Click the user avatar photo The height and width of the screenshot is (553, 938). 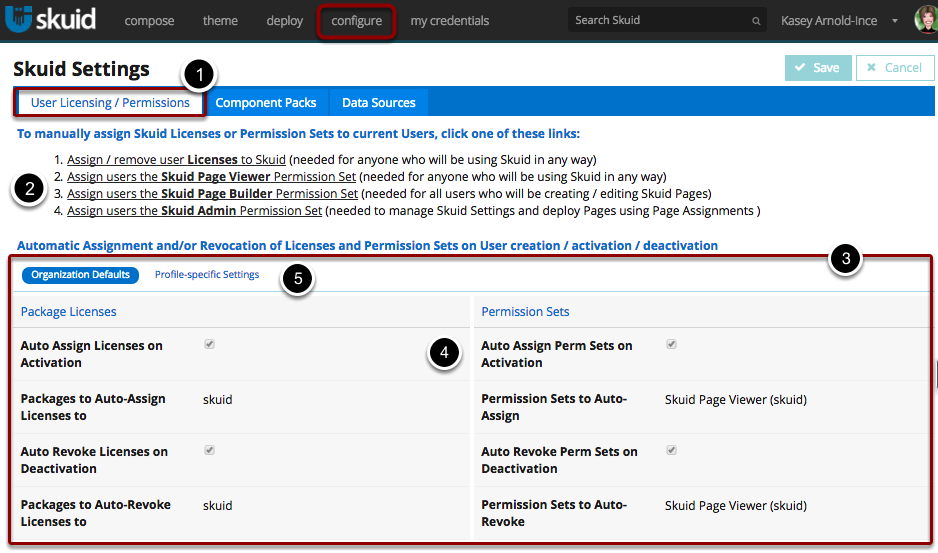925,20
